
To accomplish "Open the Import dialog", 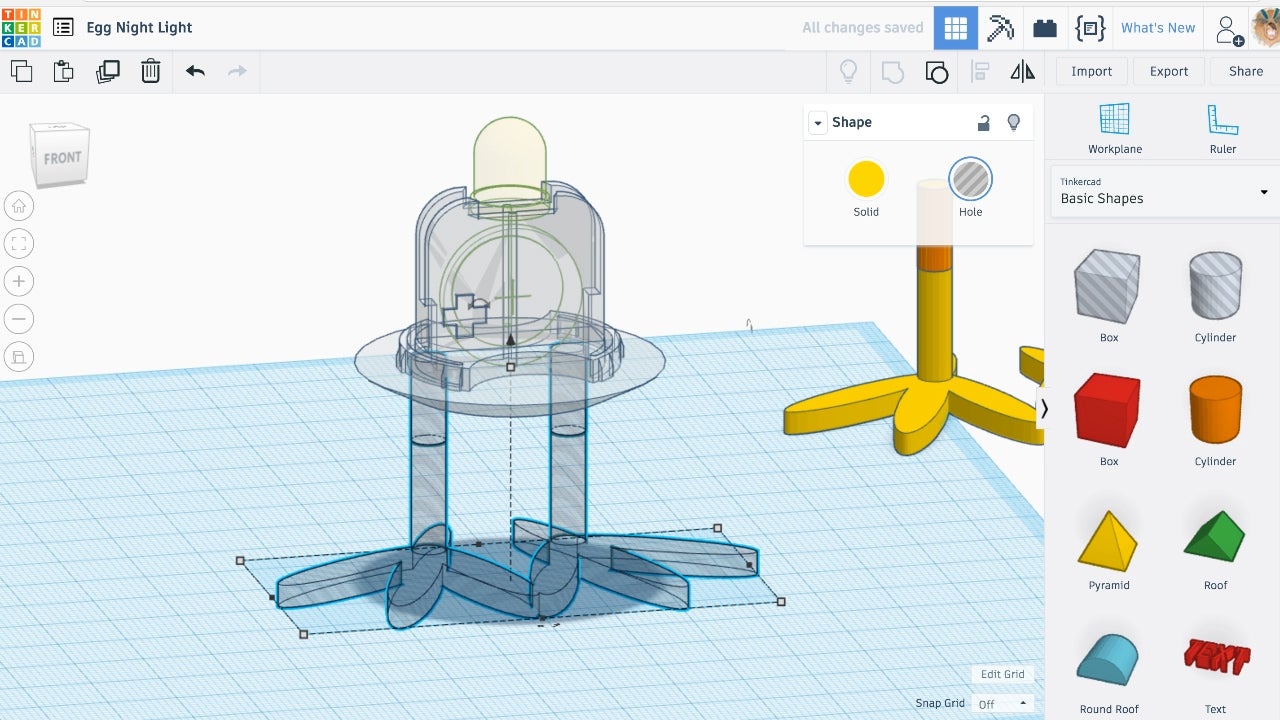I will [1091, 71].
